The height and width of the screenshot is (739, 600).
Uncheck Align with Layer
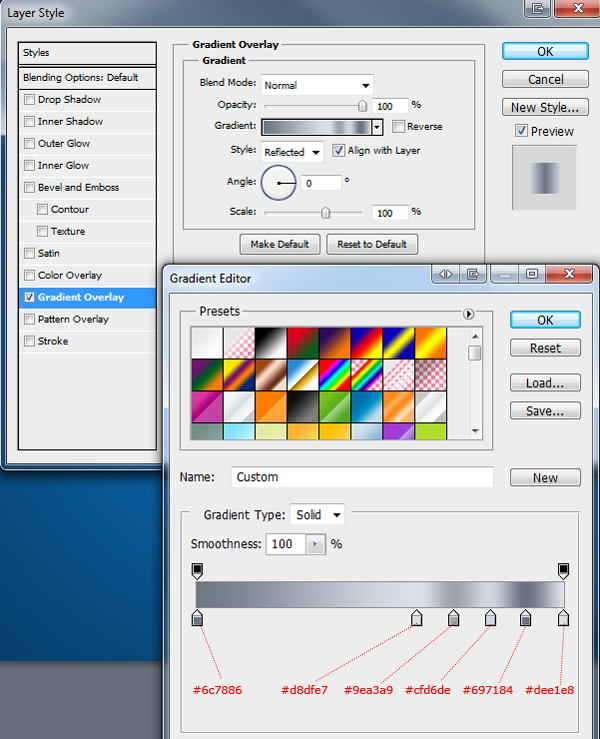[338, 151]
